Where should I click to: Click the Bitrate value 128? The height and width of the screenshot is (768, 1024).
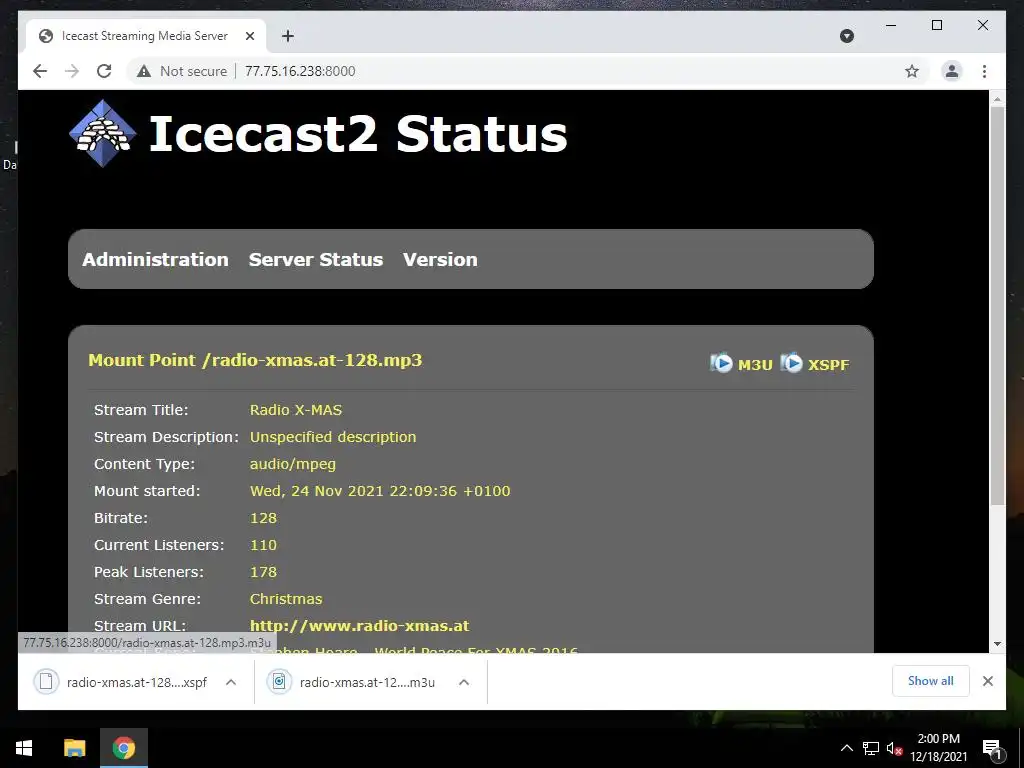coord(263,518)
